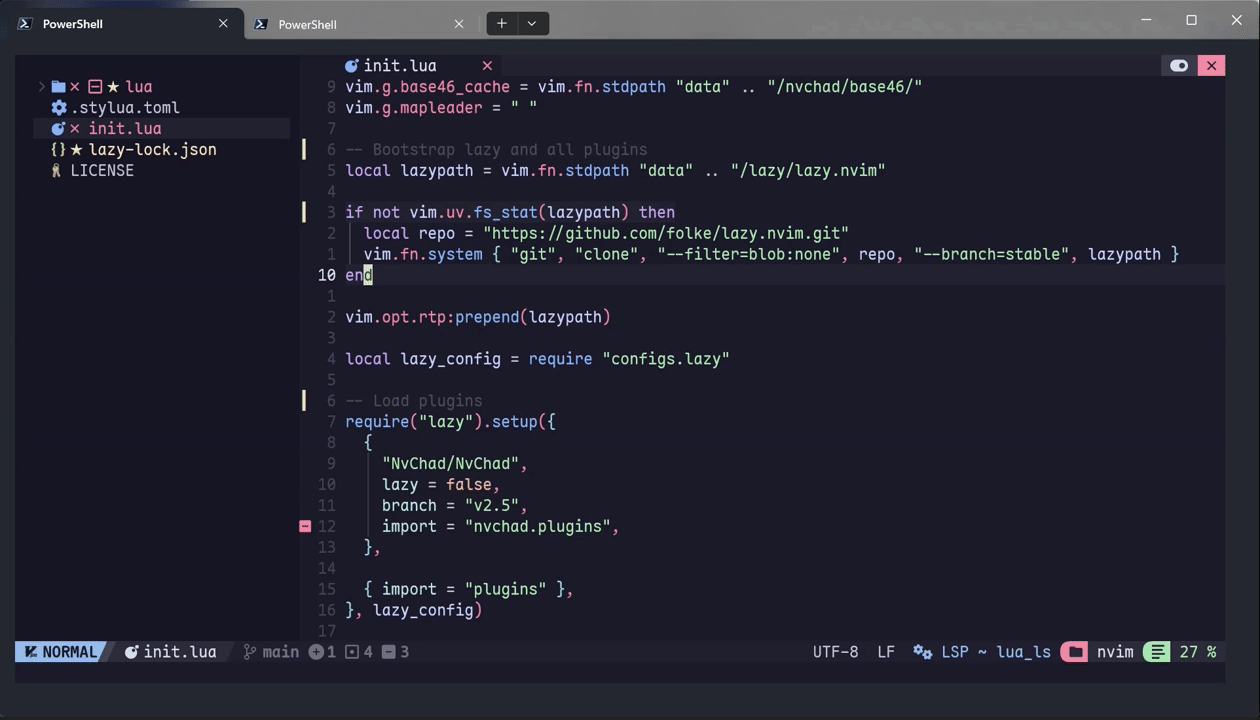Viewport: 1260px width, 720px height.
Task: Click the gear icon beside .stylua.toml
Action: click(x=58, y=107)
